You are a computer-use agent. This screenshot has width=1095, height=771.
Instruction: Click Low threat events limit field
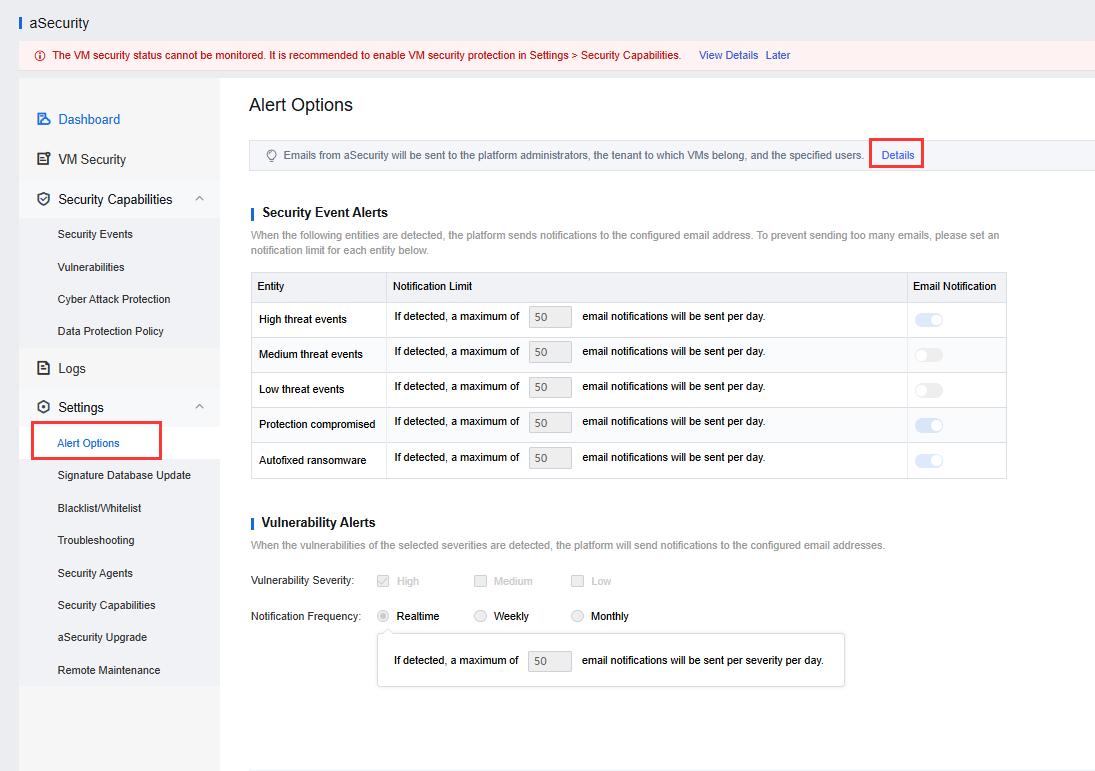coord(550,387)
